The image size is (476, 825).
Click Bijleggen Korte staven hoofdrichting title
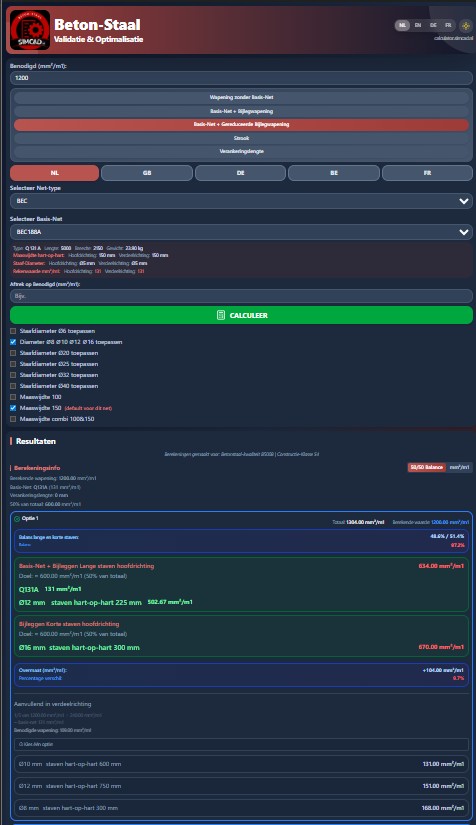tap(69, 624)
